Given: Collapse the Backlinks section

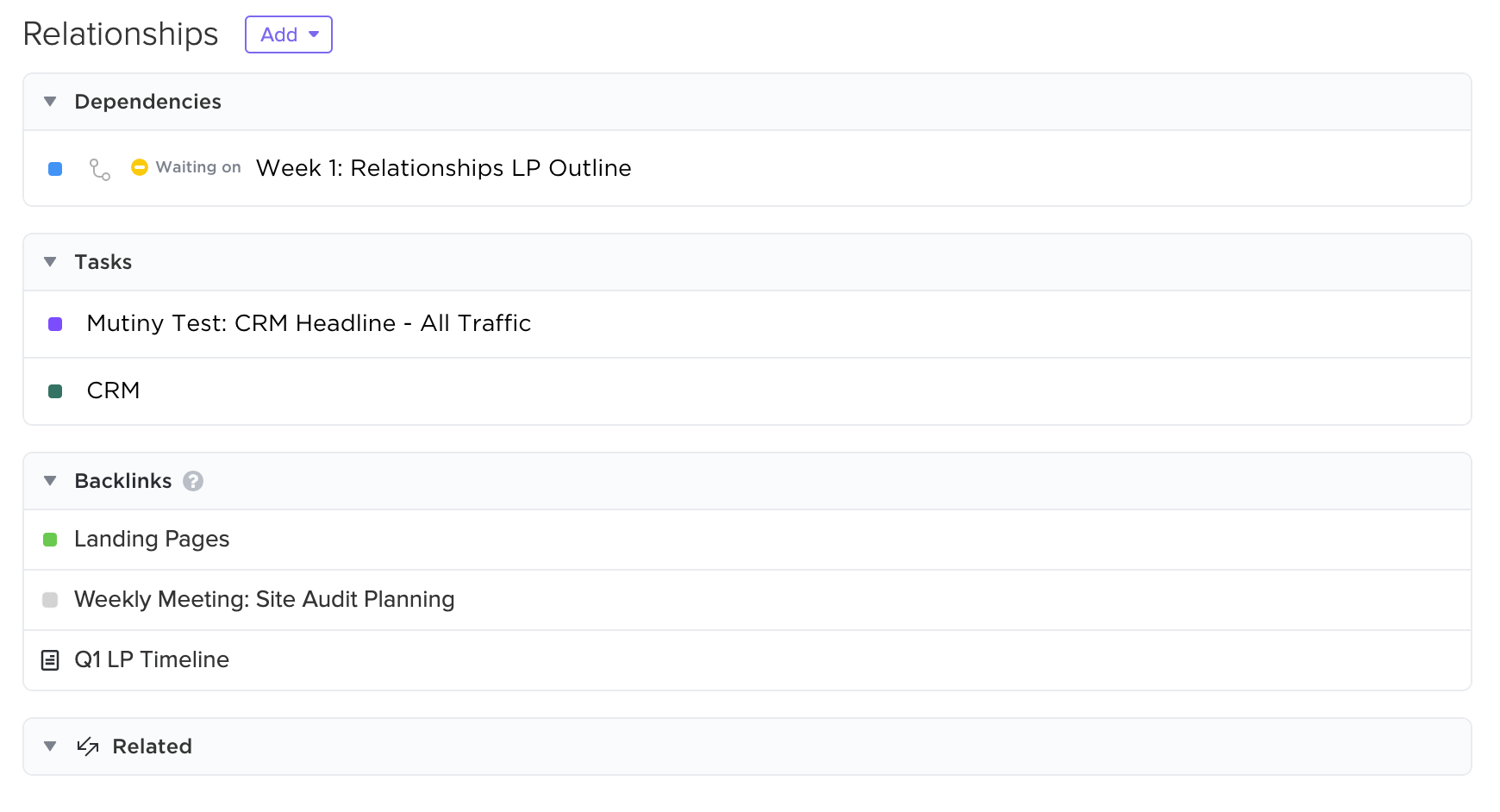Looking at the screenshot, I should tap(50, 481).
